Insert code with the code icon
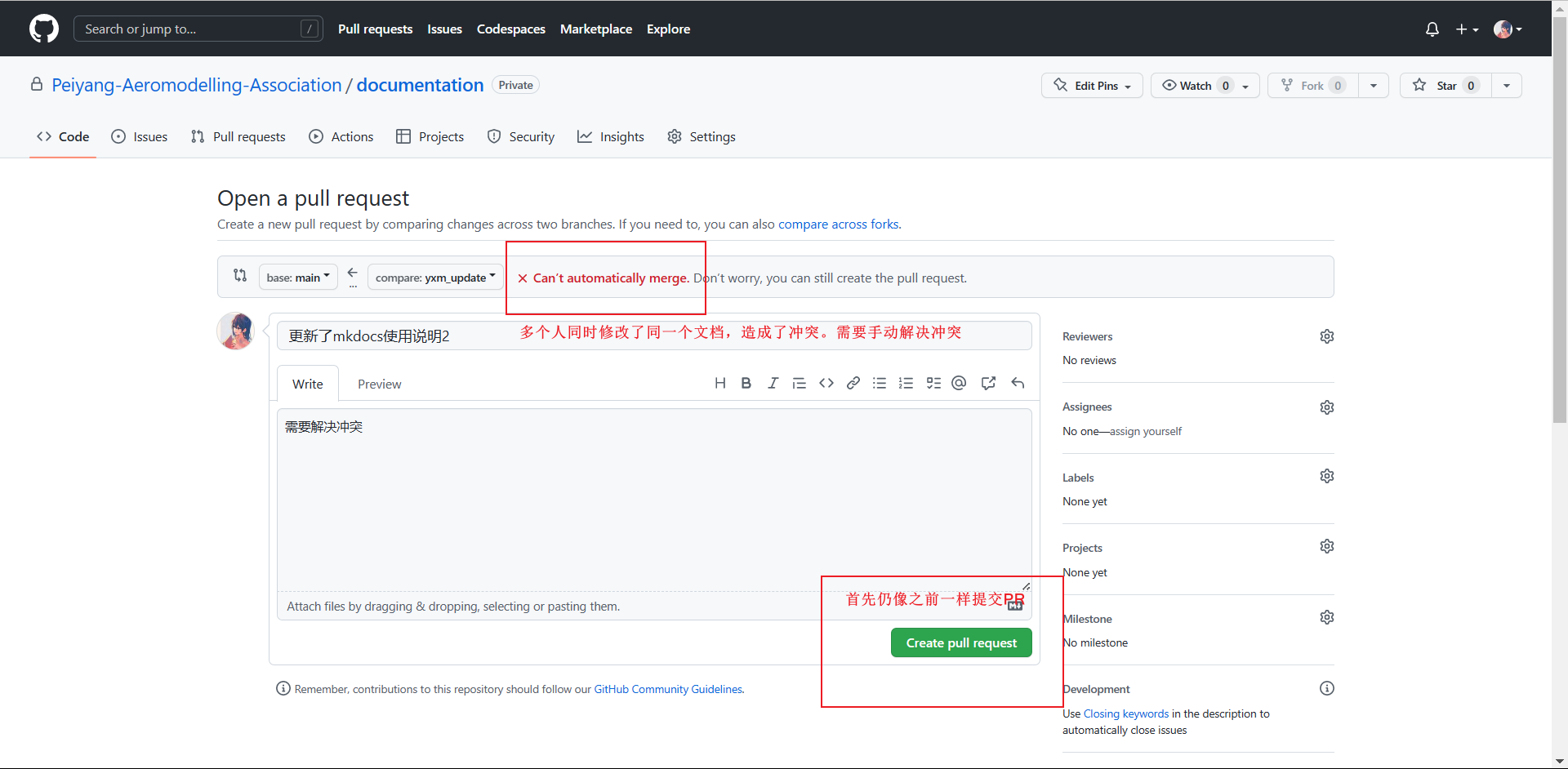Image resolution: width=1568 pixels, height=769 pixels. point(826,383)
